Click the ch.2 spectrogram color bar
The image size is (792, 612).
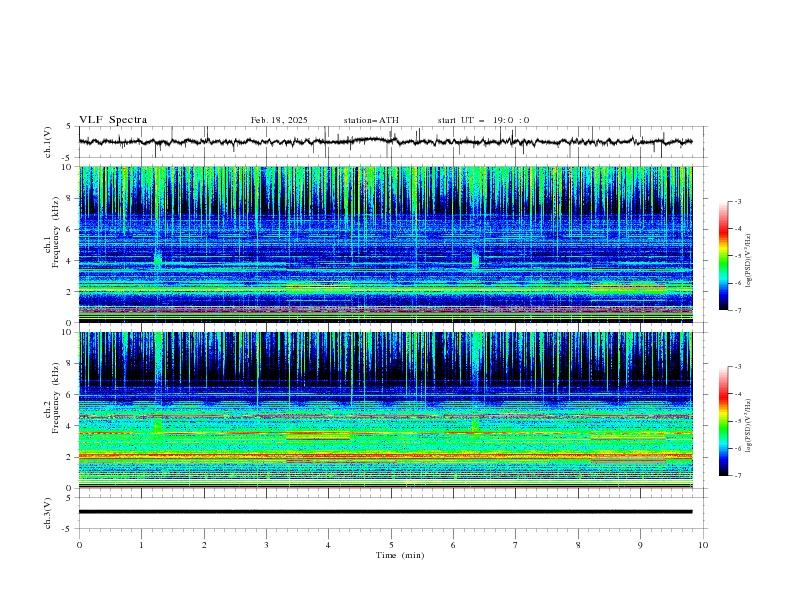pos(724,421)
